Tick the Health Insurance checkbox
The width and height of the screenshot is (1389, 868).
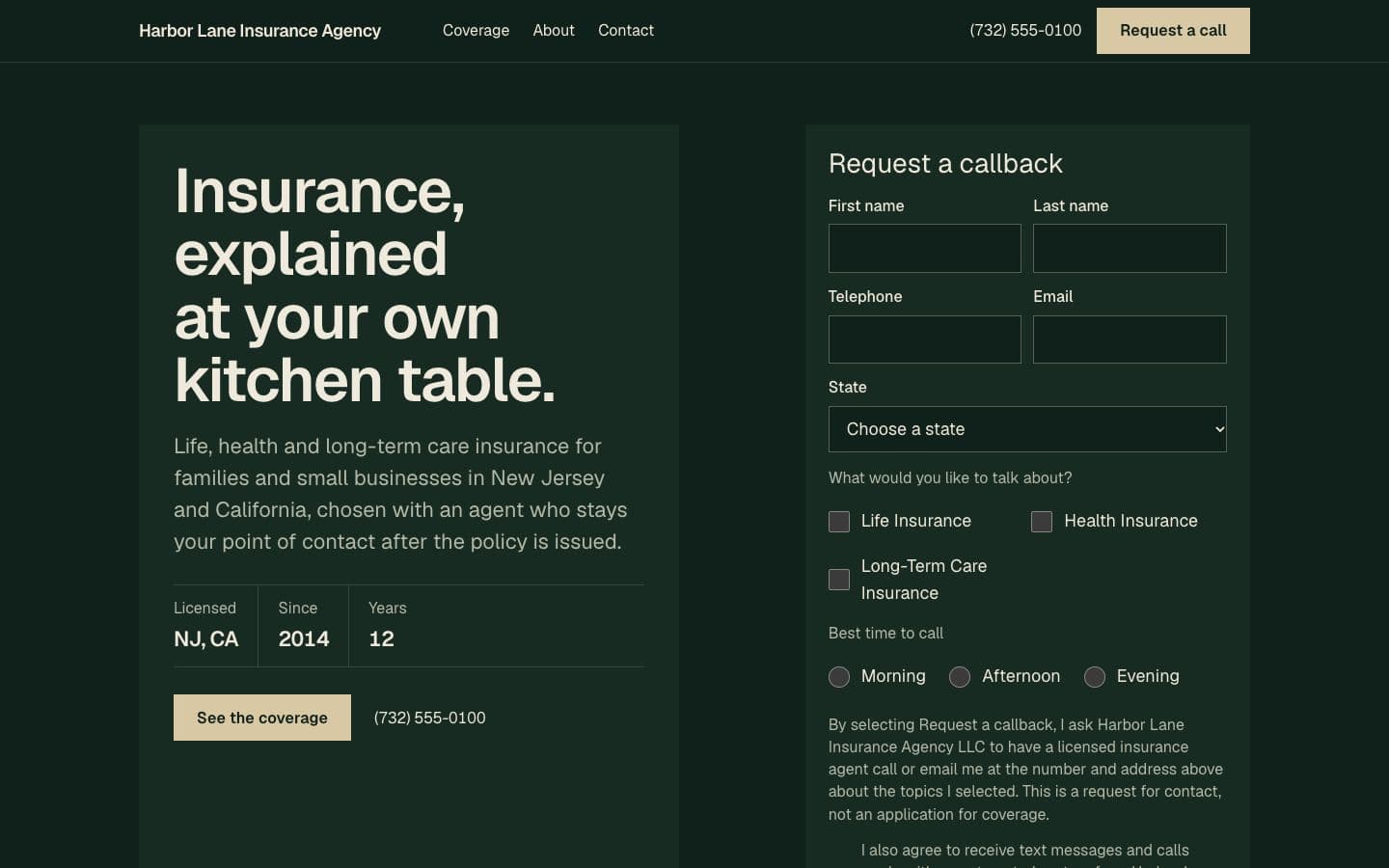(x=1042, y=522)
